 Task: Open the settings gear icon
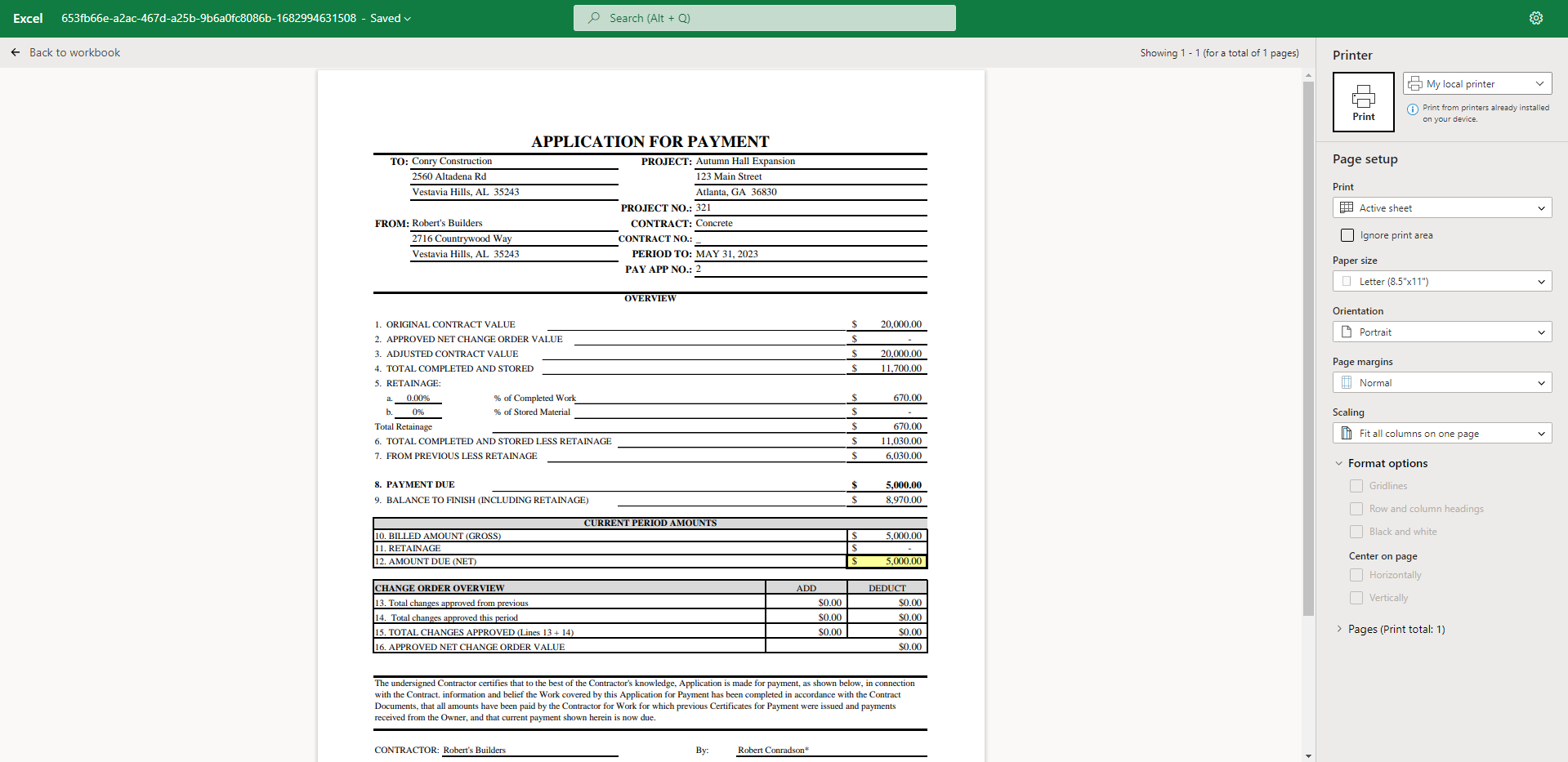point(1536,18)
